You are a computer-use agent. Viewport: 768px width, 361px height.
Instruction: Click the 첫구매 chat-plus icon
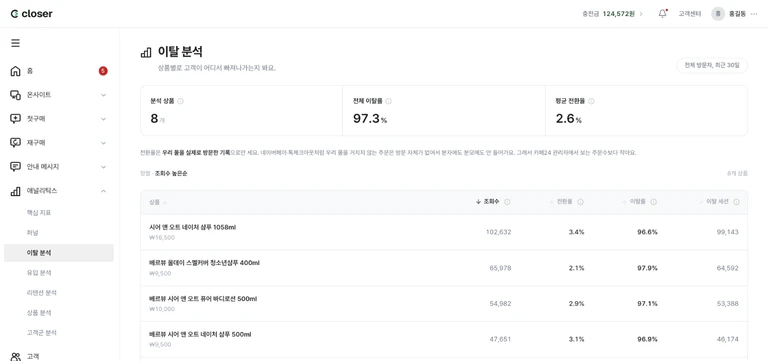coord(16,119)
